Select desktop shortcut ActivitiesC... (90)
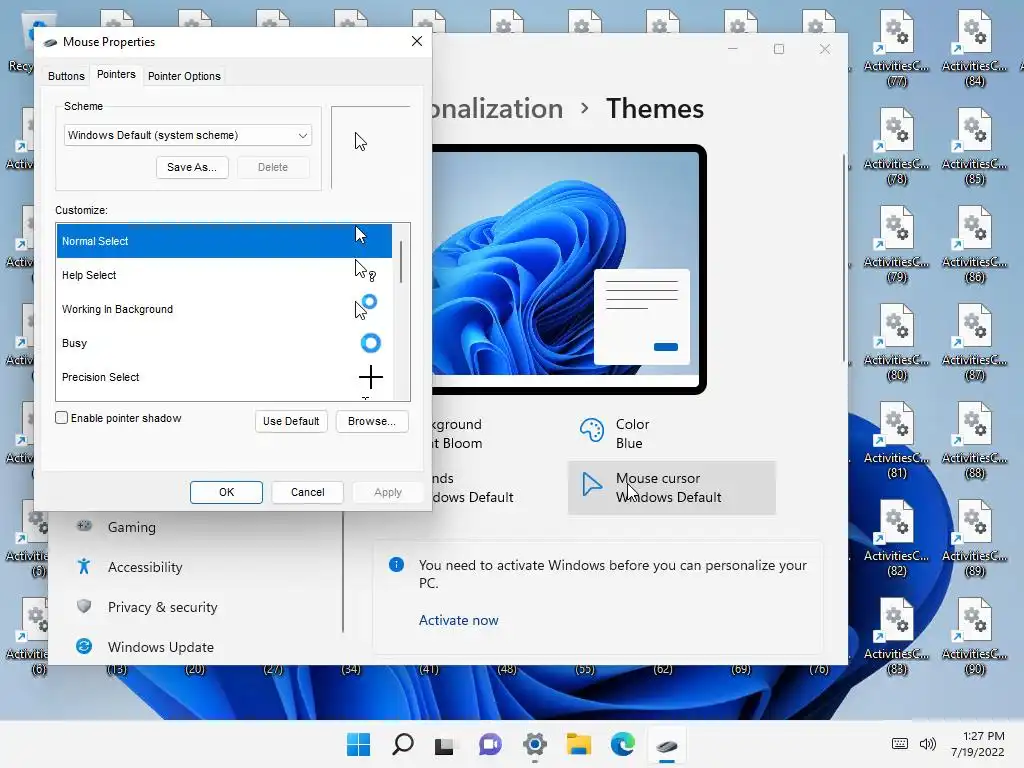Image resolution: width=1024 pixels, height=768 pixels. [x=974, y=637]
